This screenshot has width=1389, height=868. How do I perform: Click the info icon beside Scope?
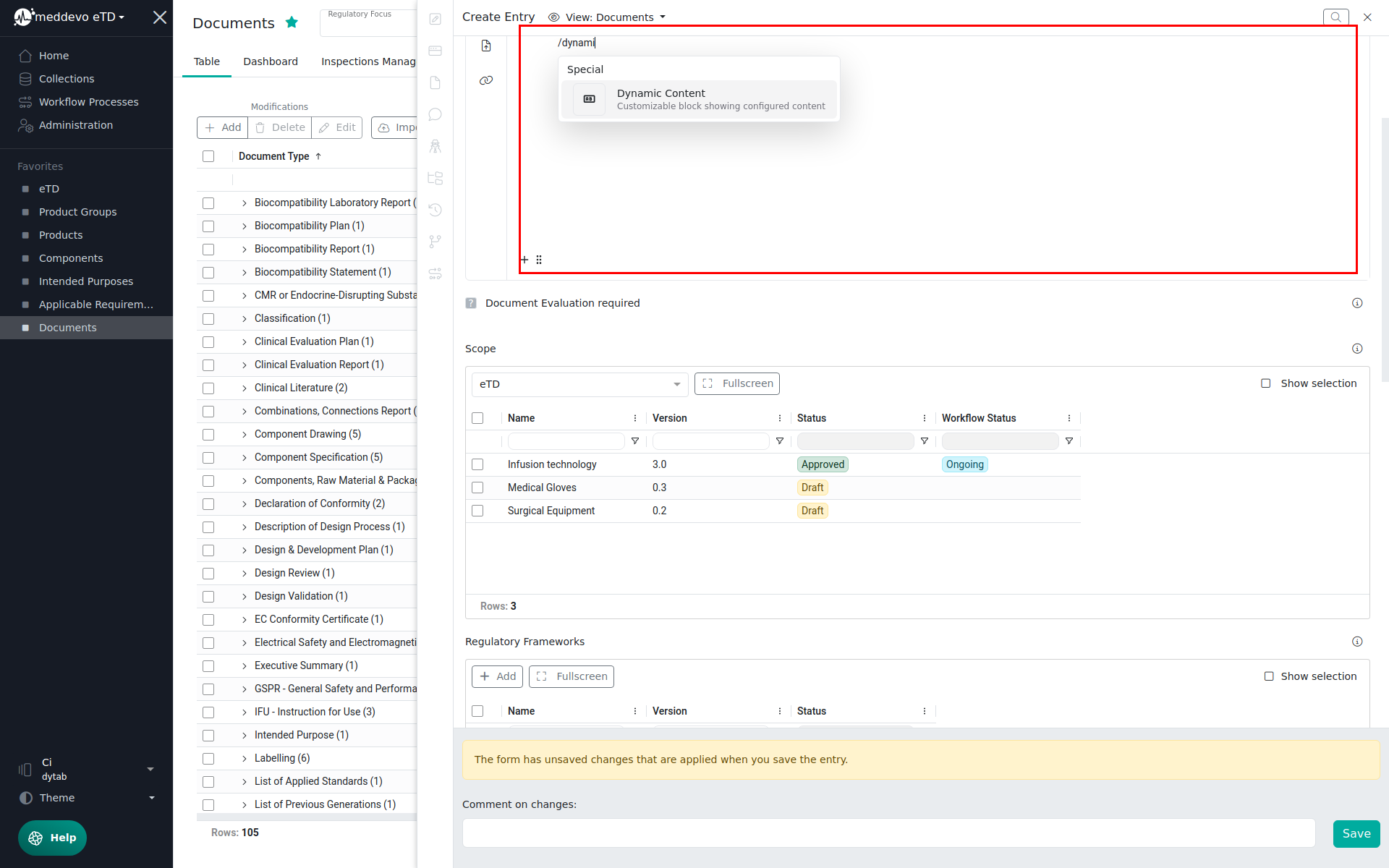pyautogui.click(x=1357, y=349)
